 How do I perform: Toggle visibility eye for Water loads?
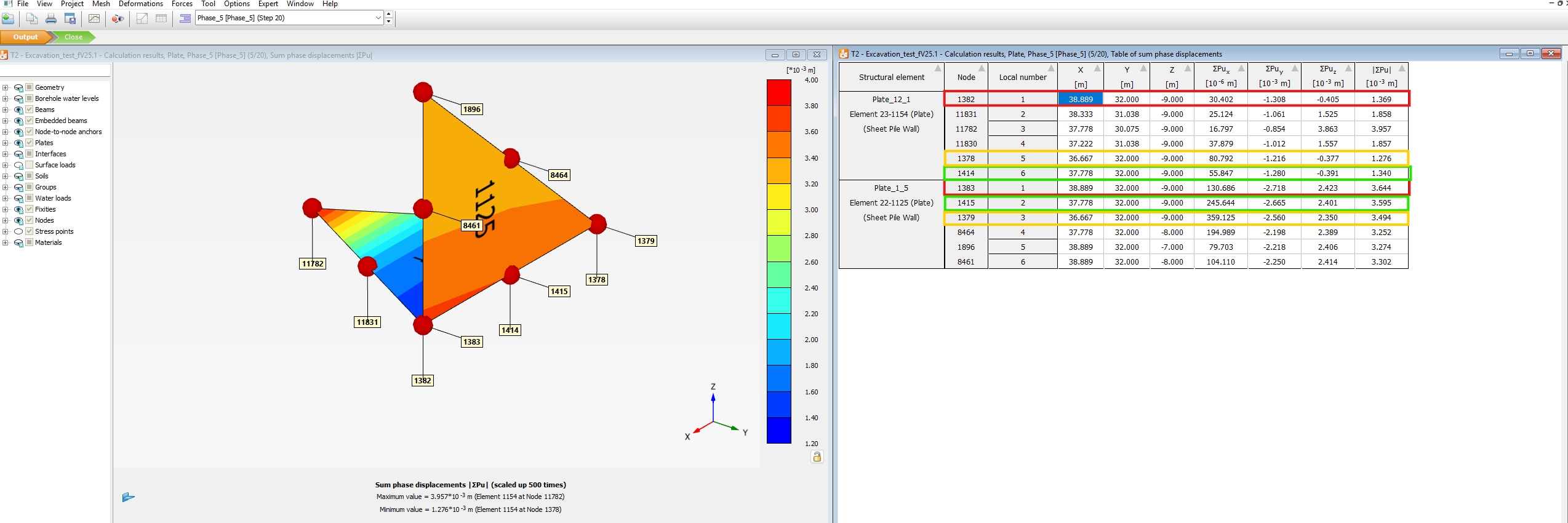pos(18,199)
